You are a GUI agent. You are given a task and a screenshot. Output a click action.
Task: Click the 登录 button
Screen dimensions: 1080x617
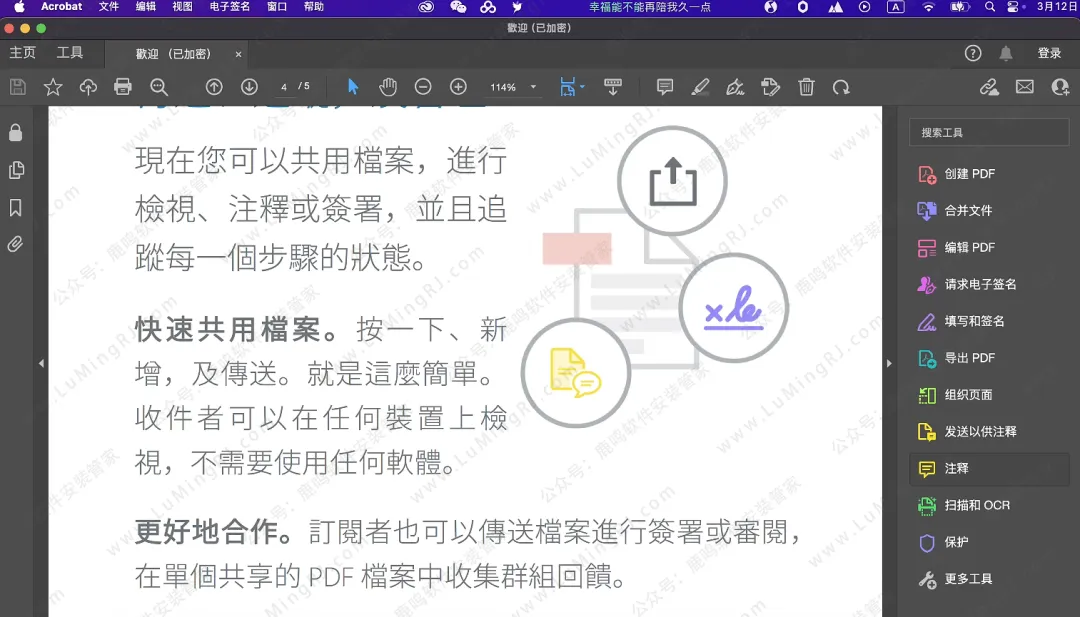[1050, 52]
